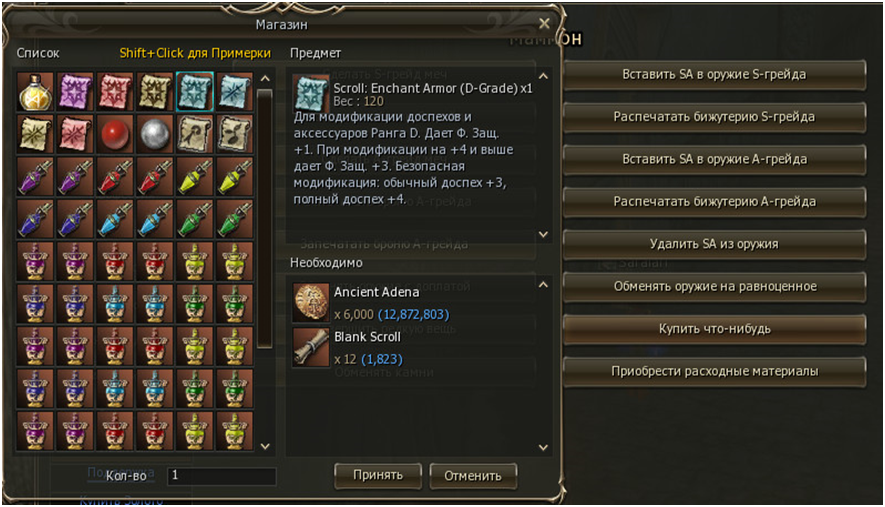Confirm purchase with the Принять button
This screenshot has height=507, width=885.
[378, 475]
